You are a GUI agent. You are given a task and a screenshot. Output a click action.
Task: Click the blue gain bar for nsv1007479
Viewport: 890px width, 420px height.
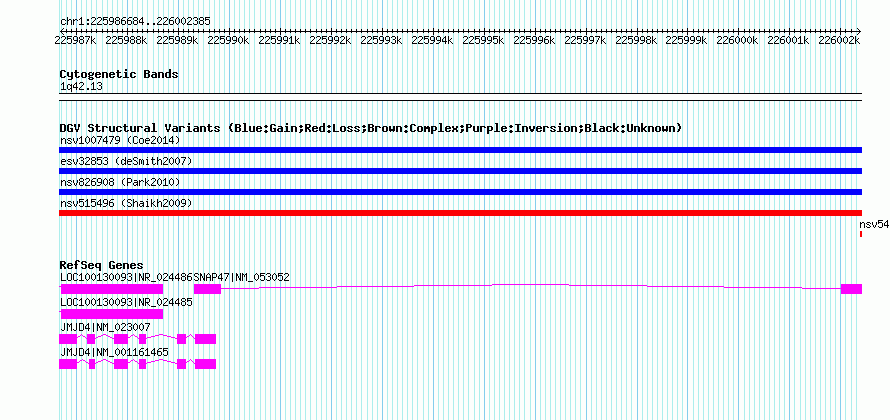460,150
